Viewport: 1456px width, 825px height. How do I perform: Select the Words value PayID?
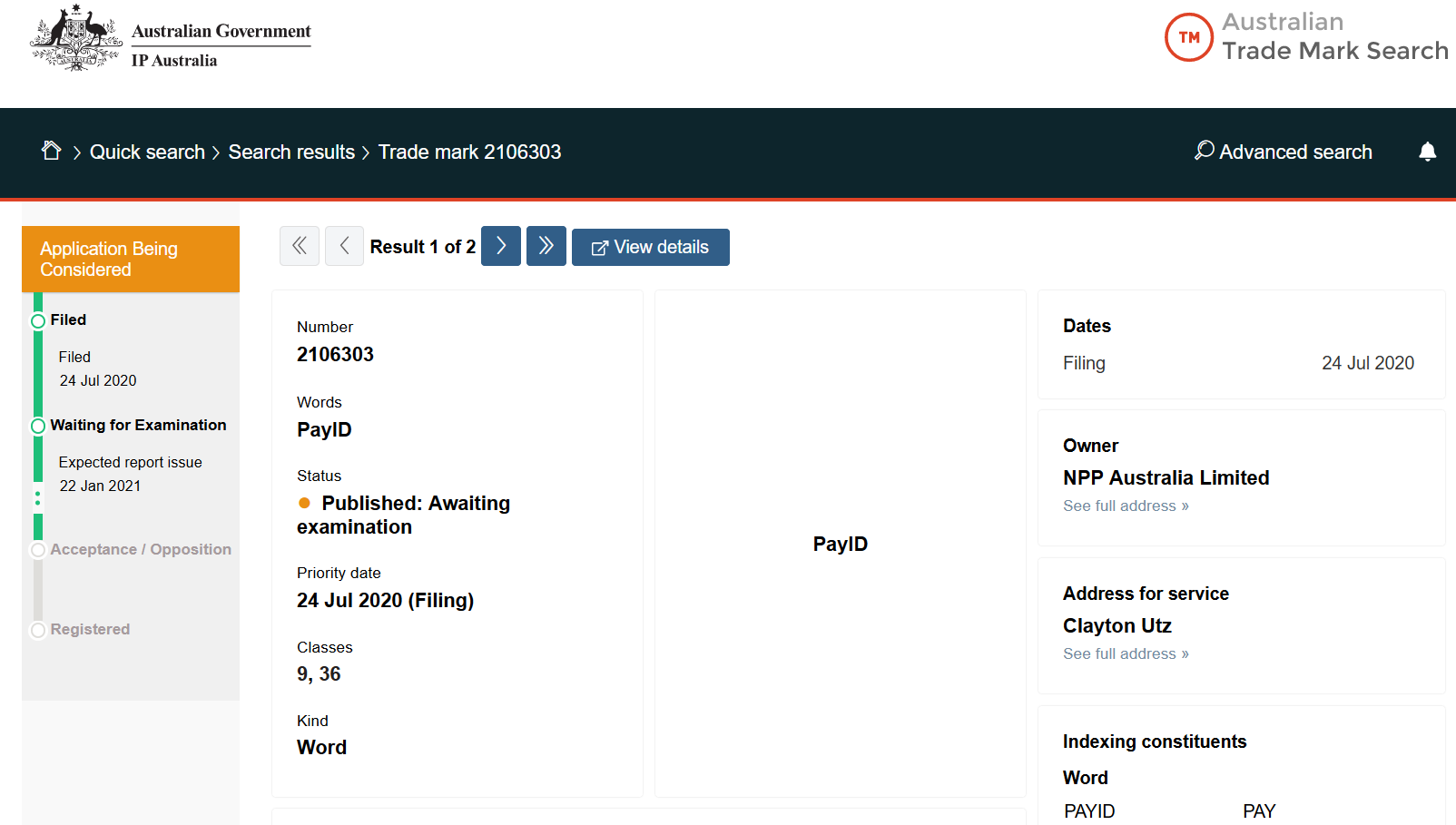[324, 429]
